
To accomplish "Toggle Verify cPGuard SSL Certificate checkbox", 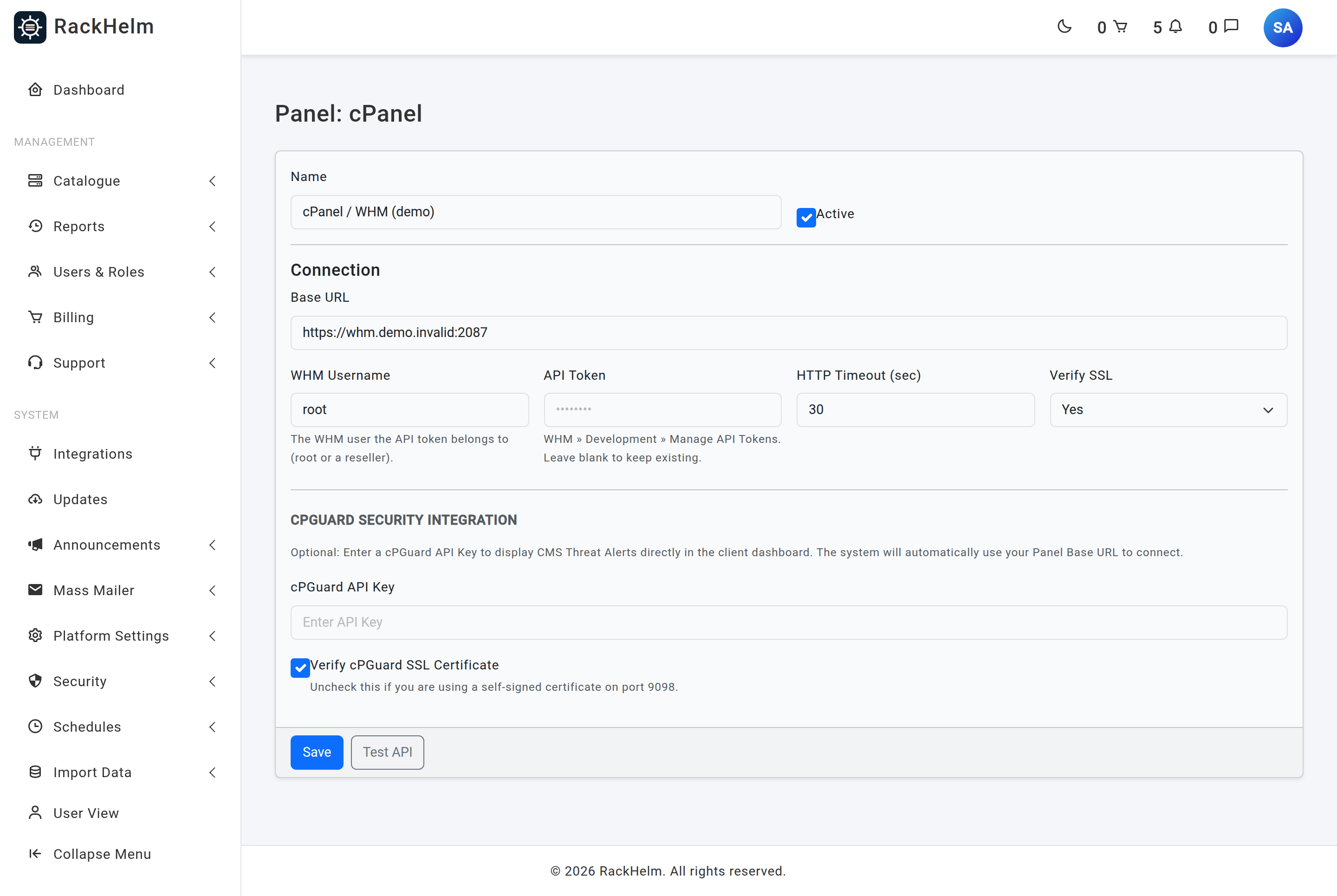I will [x=300, y=668].
